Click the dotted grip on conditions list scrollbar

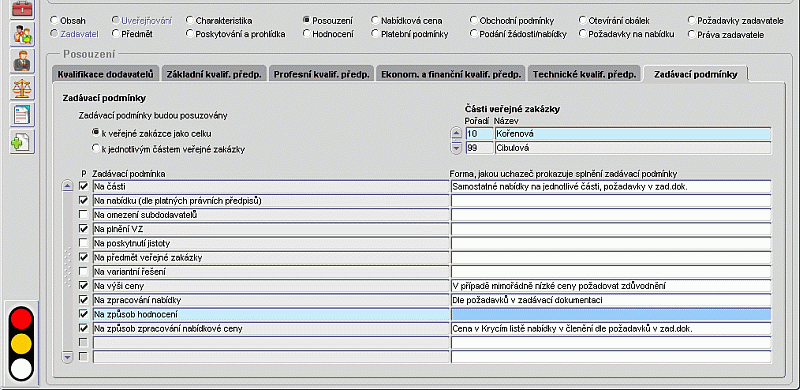pyautogui.click(x=68, y=267)
